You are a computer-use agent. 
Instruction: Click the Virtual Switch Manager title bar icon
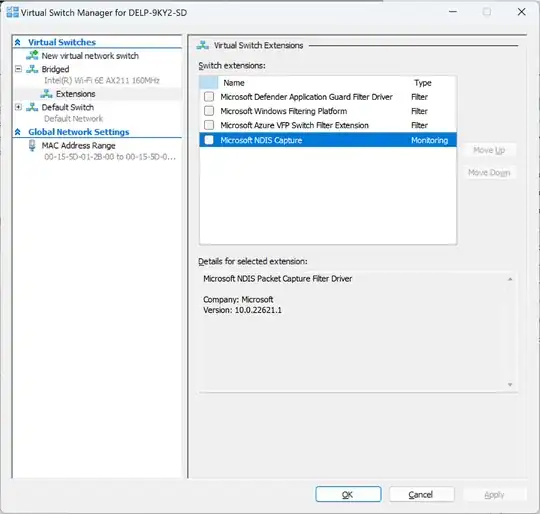pos(12,12)
